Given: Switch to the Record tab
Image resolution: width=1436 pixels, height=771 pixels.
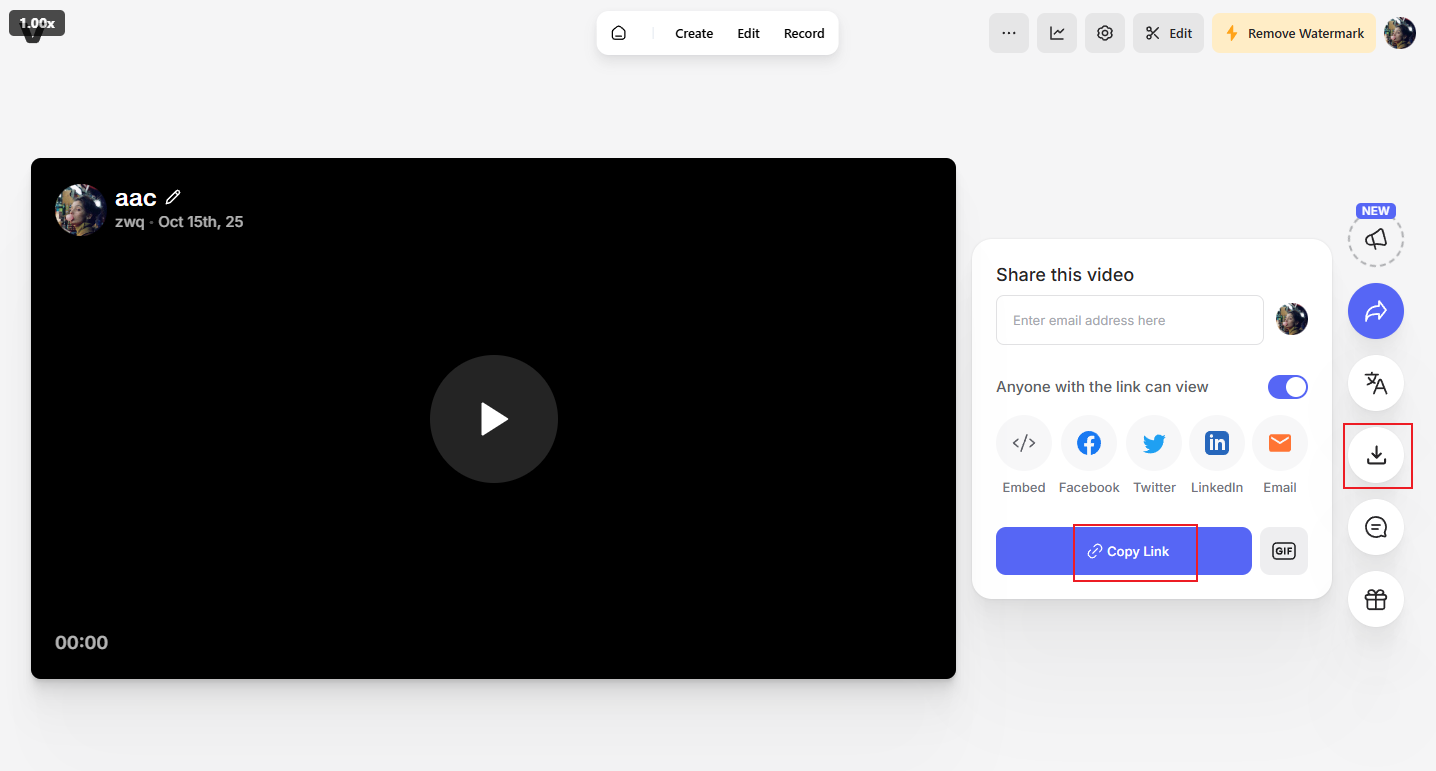Looking at the screenshot, I should 803,32.
